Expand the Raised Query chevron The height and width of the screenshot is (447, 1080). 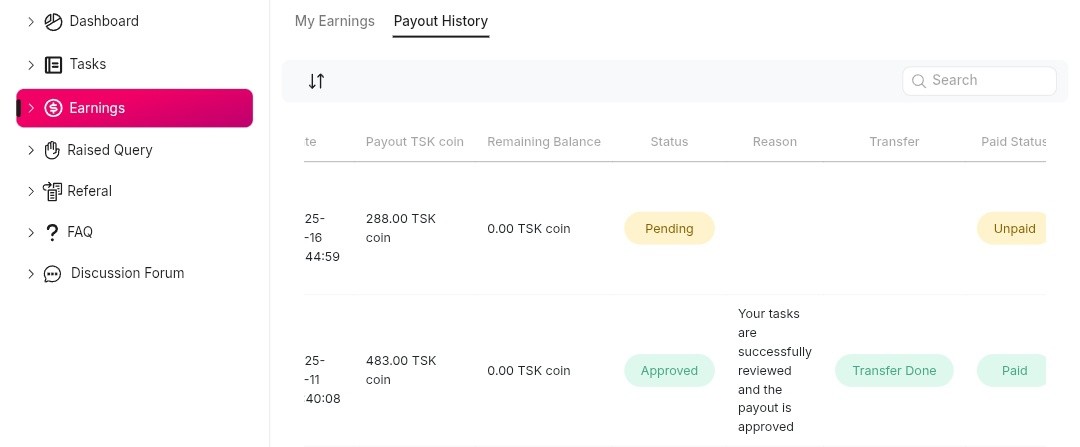coord(31,150)
